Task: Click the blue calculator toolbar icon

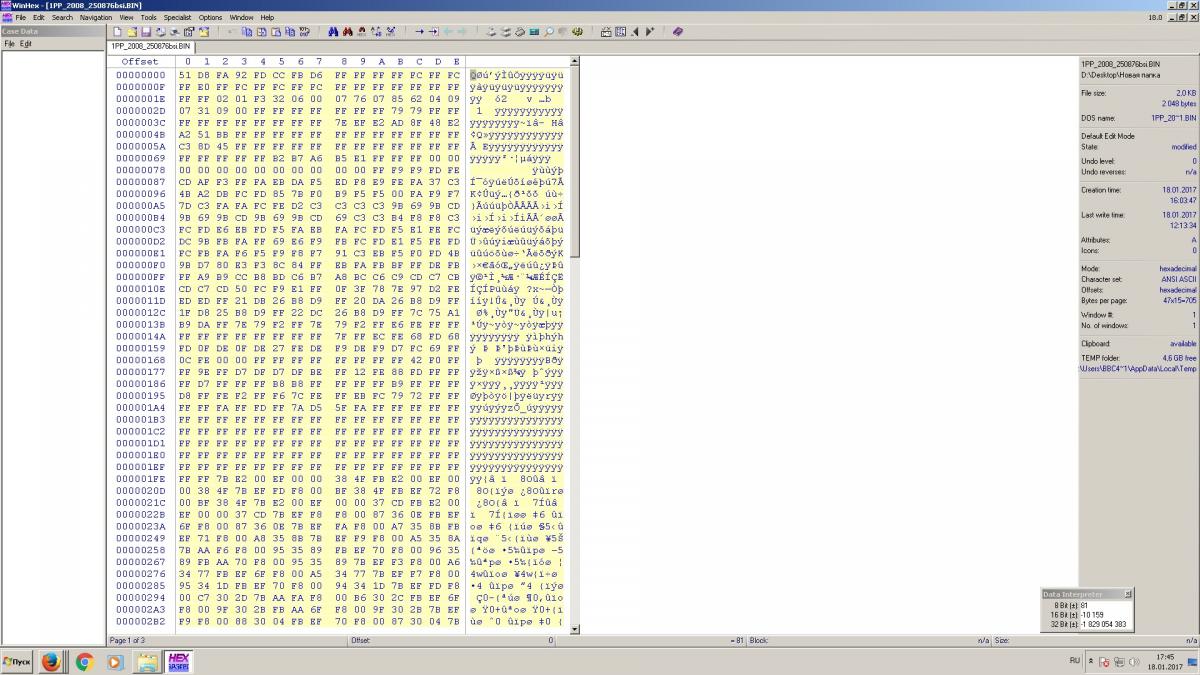Action: tap(534, 32)
